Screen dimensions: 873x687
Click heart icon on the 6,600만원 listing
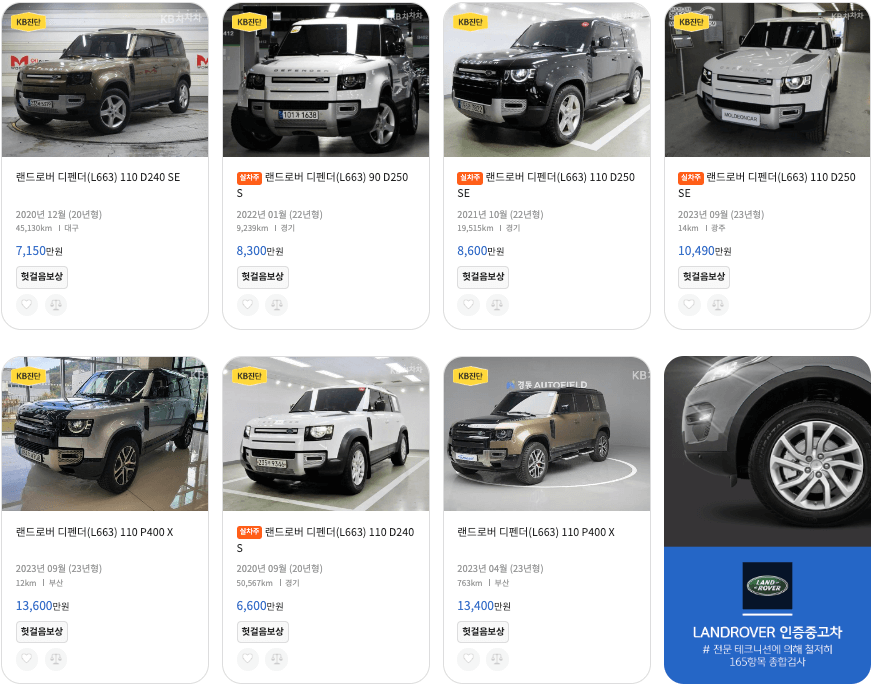(x=248, y=659)
